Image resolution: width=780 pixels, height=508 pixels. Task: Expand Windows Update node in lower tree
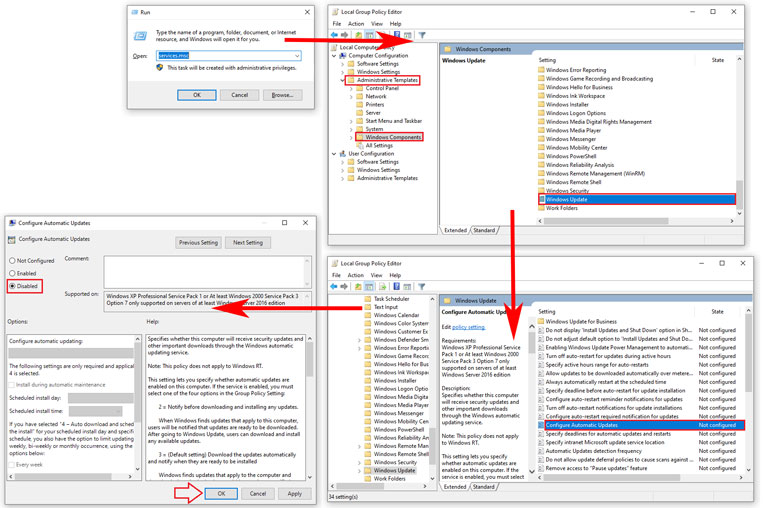click(x=360, y=470)
